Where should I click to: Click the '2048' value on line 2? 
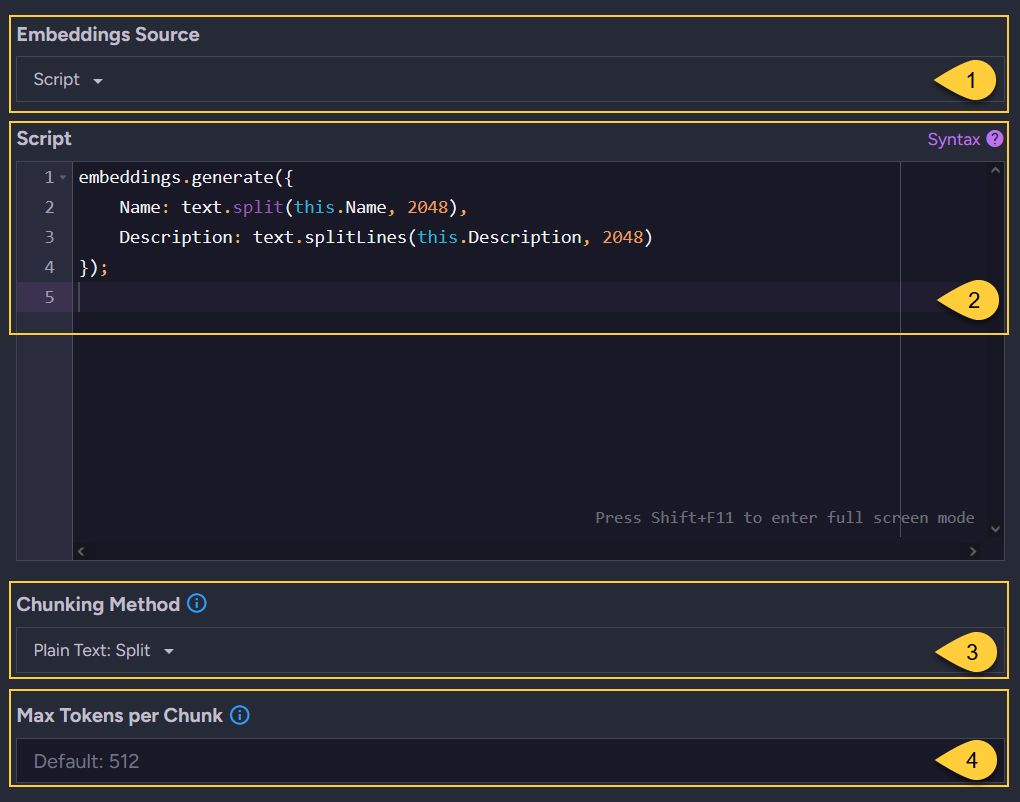(427, 207)
